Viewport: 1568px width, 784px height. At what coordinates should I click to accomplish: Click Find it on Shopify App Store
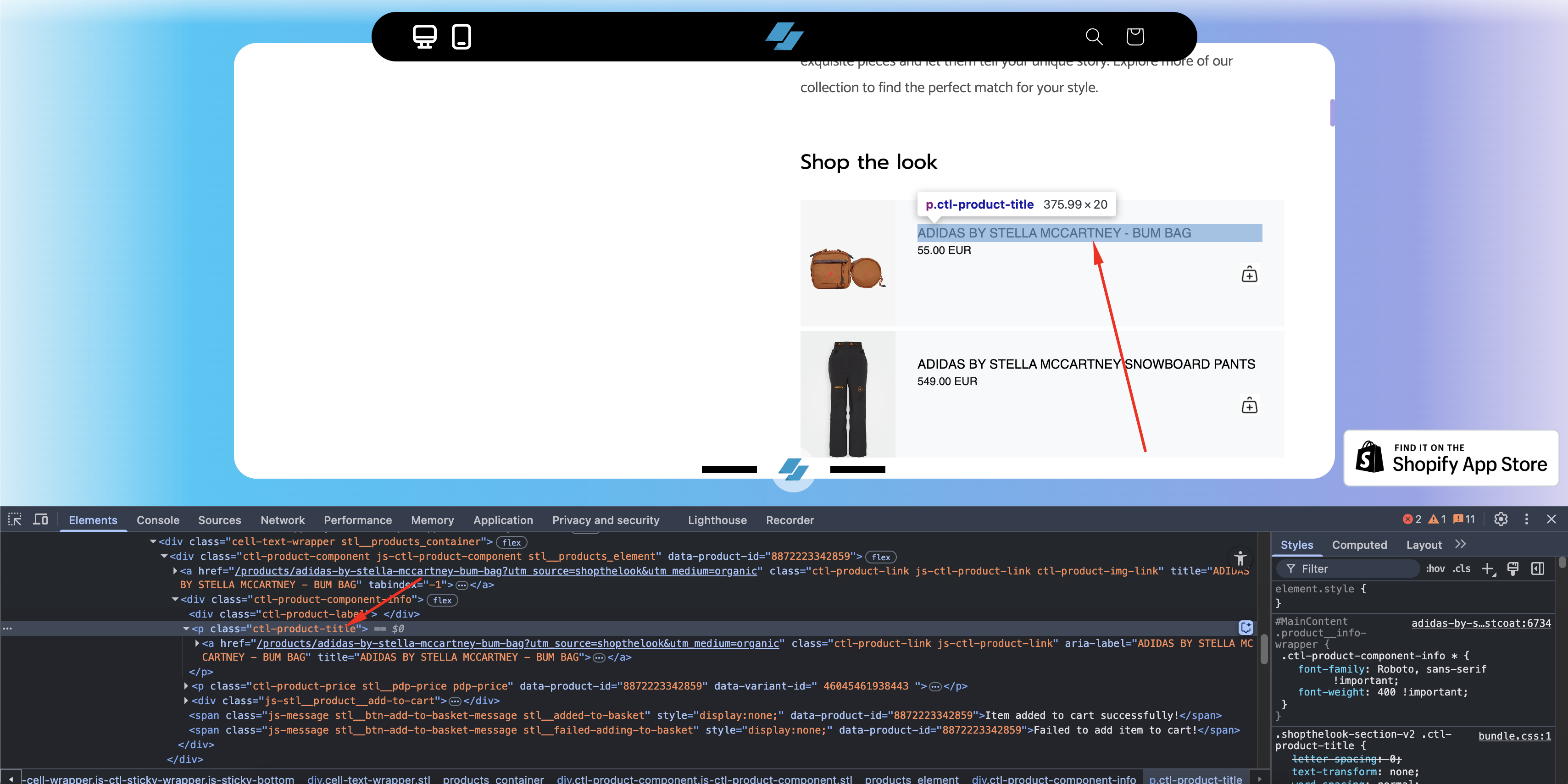click(x=1451, y=458)
